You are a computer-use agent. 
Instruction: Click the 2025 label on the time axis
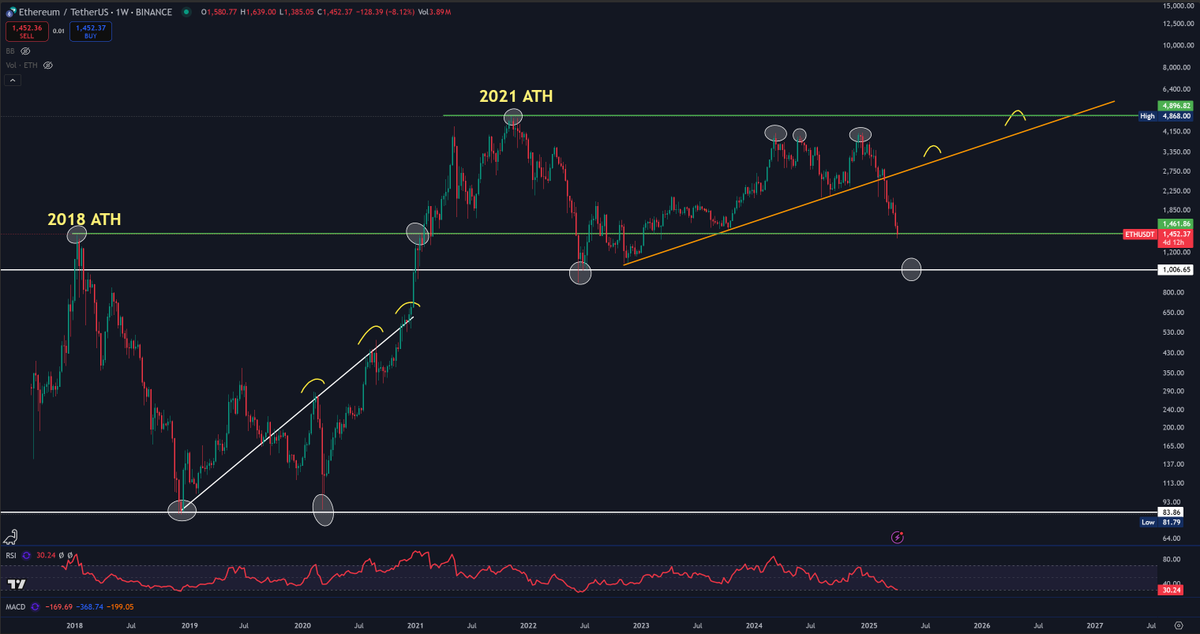(x=869, y=625)
